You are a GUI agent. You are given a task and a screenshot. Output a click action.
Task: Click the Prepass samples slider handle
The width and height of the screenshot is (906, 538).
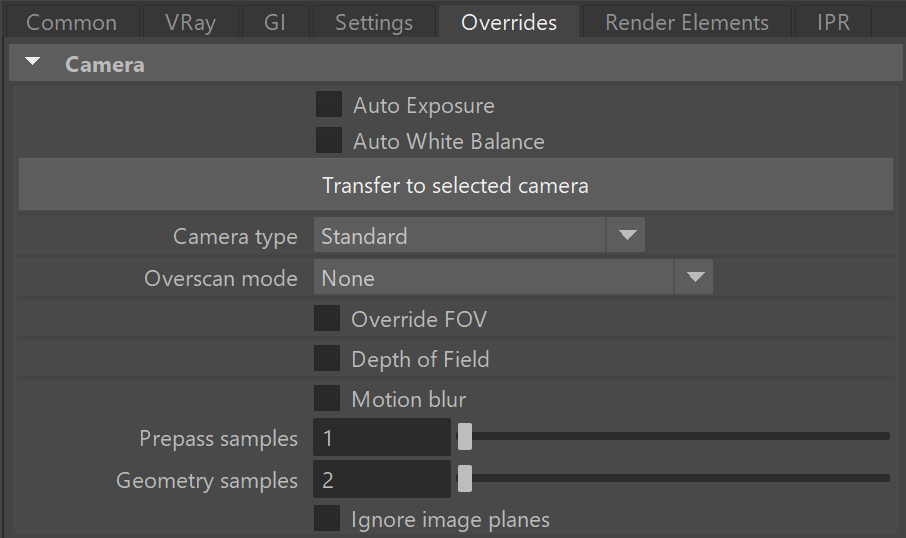coord(465,436)
